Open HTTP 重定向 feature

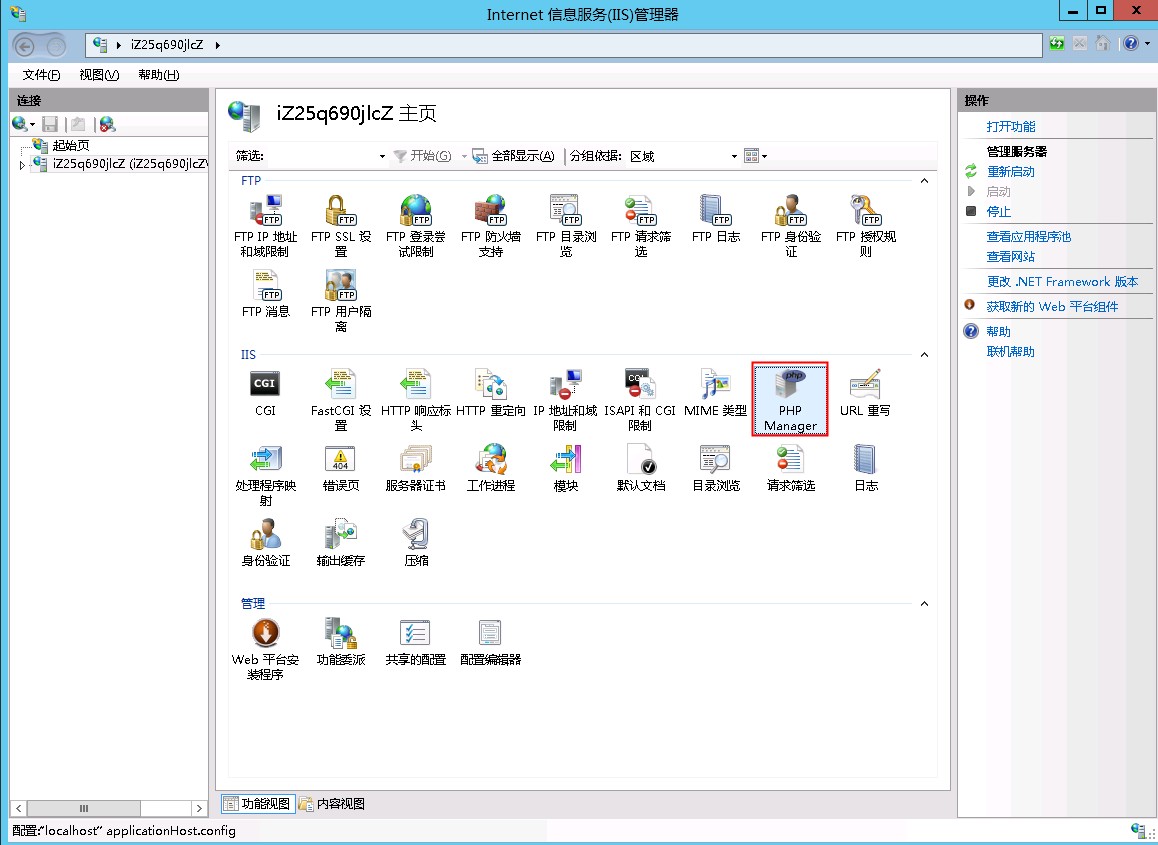point(491,393)
